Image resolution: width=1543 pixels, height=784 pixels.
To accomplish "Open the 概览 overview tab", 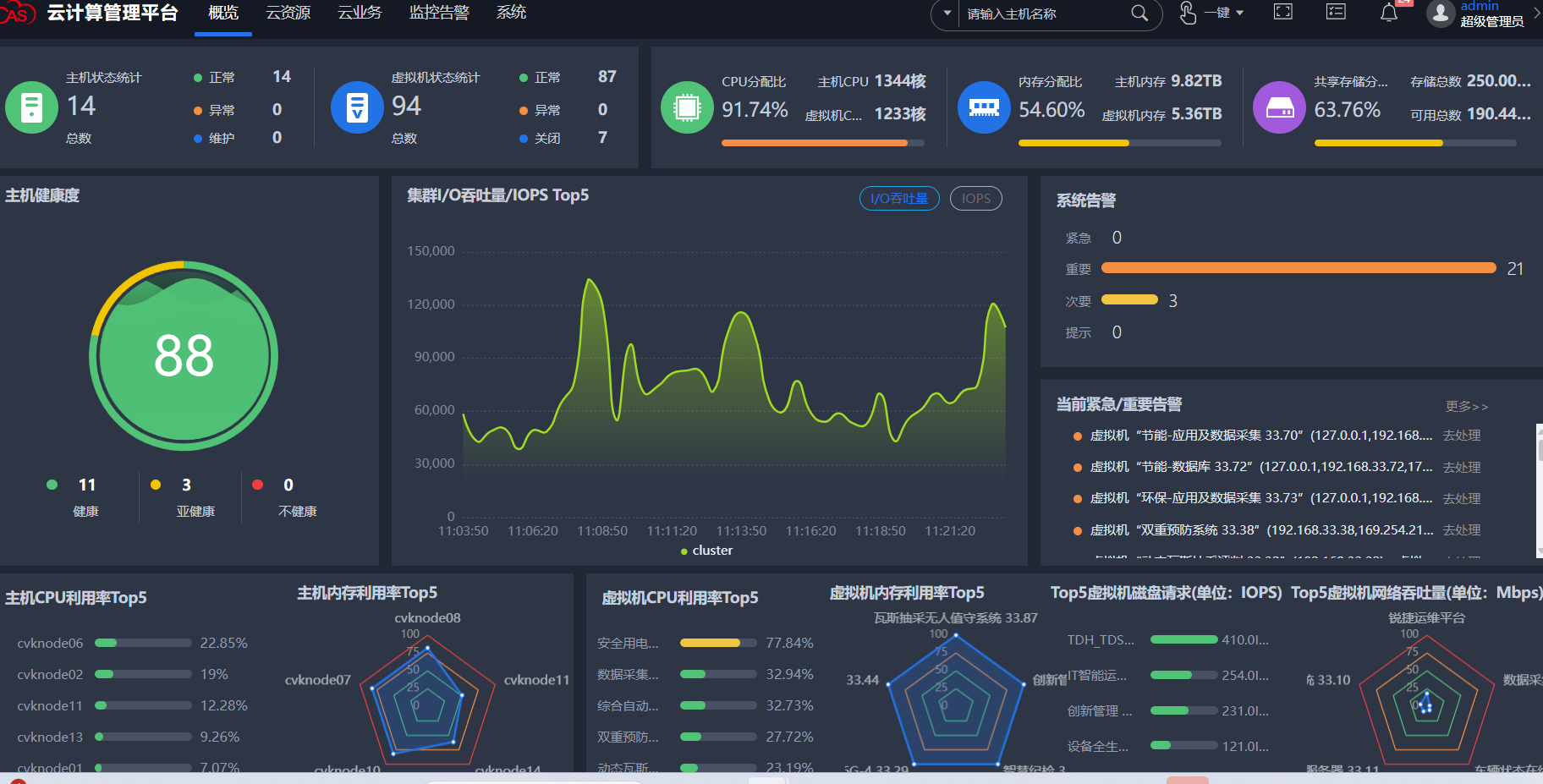I will tap(223, 13).
